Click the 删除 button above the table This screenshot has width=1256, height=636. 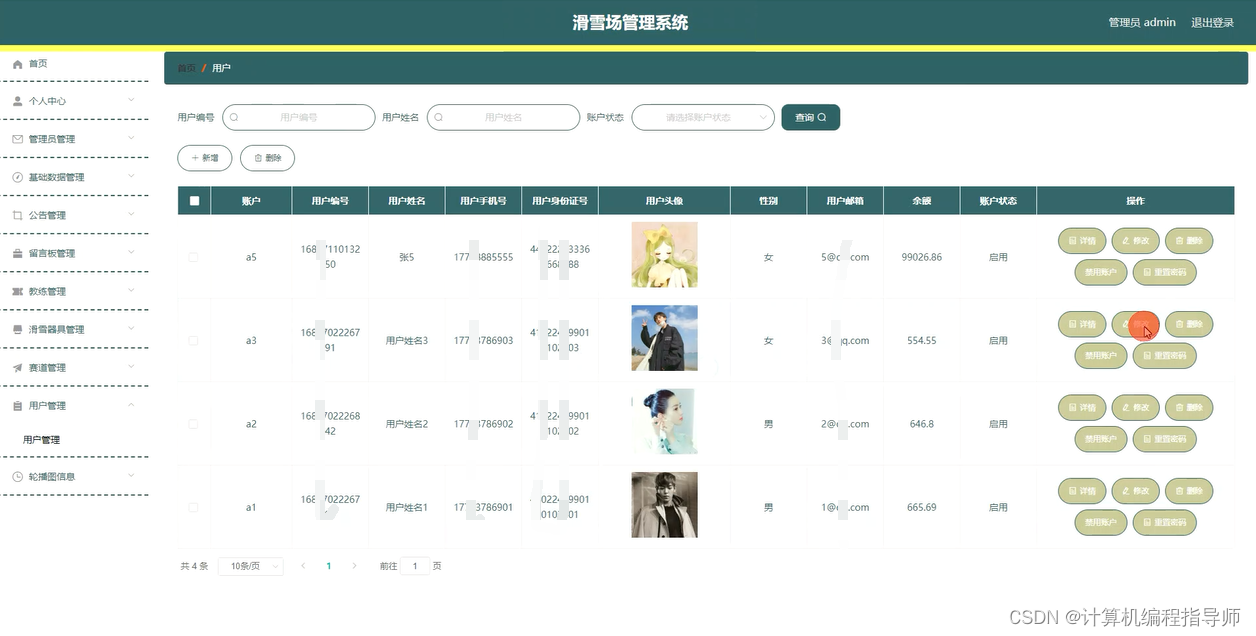(267, 158)
